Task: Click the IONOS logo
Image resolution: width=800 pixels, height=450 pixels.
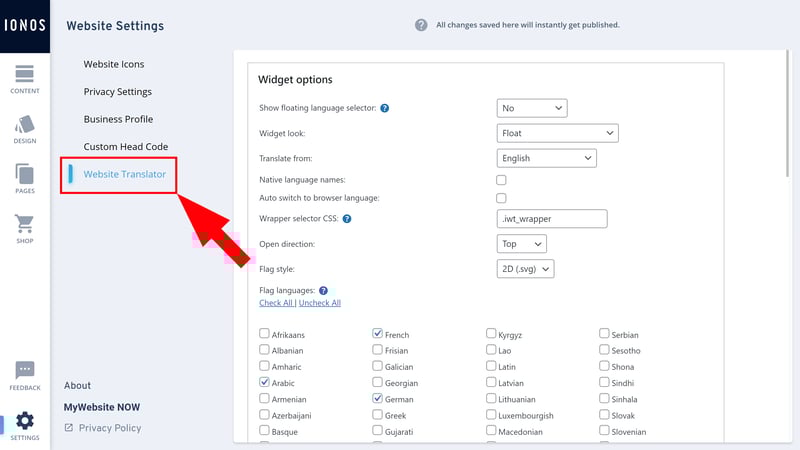Action: tap(25, 26)
